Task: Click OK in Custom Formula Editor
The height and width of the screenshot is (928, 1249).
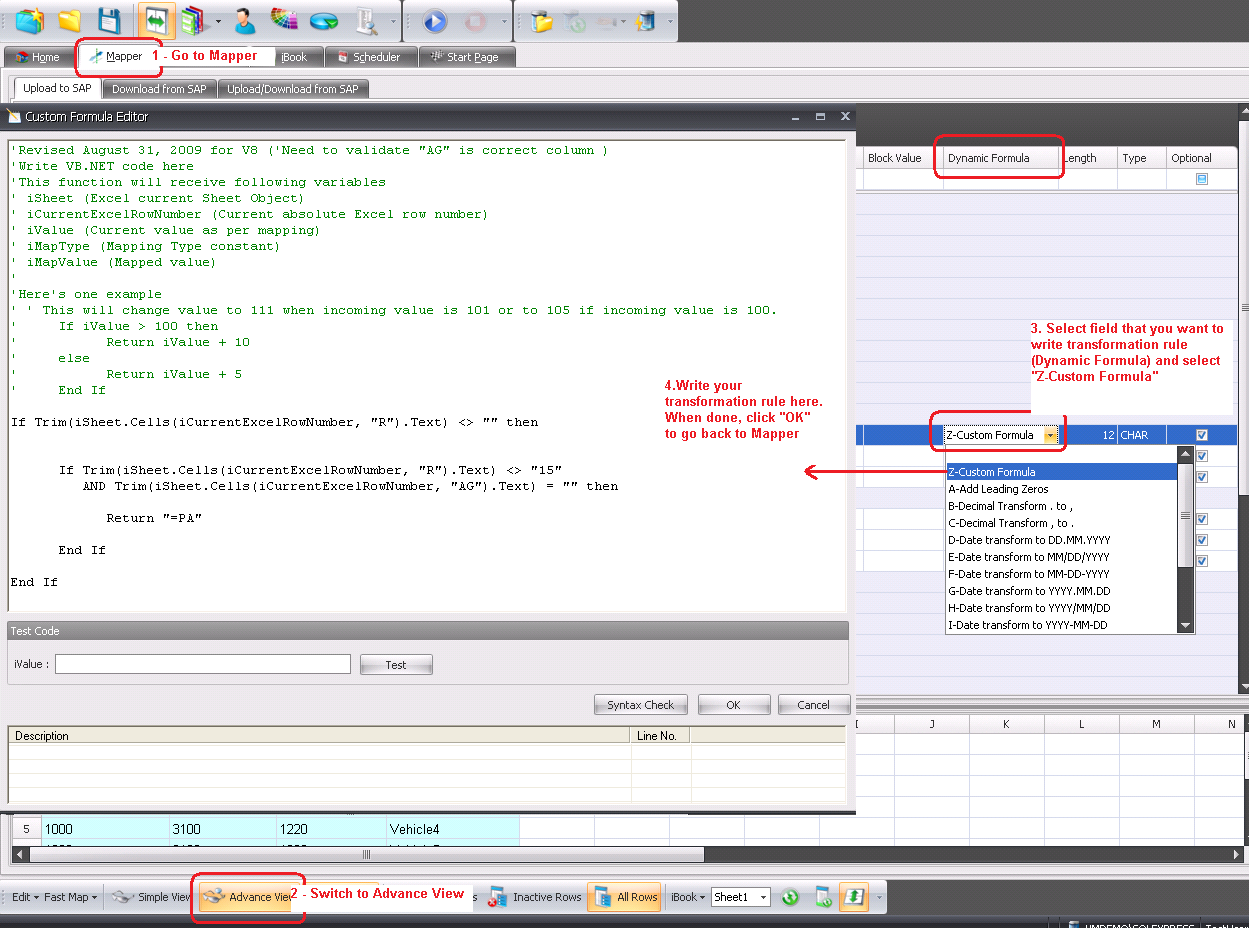Action: coord(733,705)
